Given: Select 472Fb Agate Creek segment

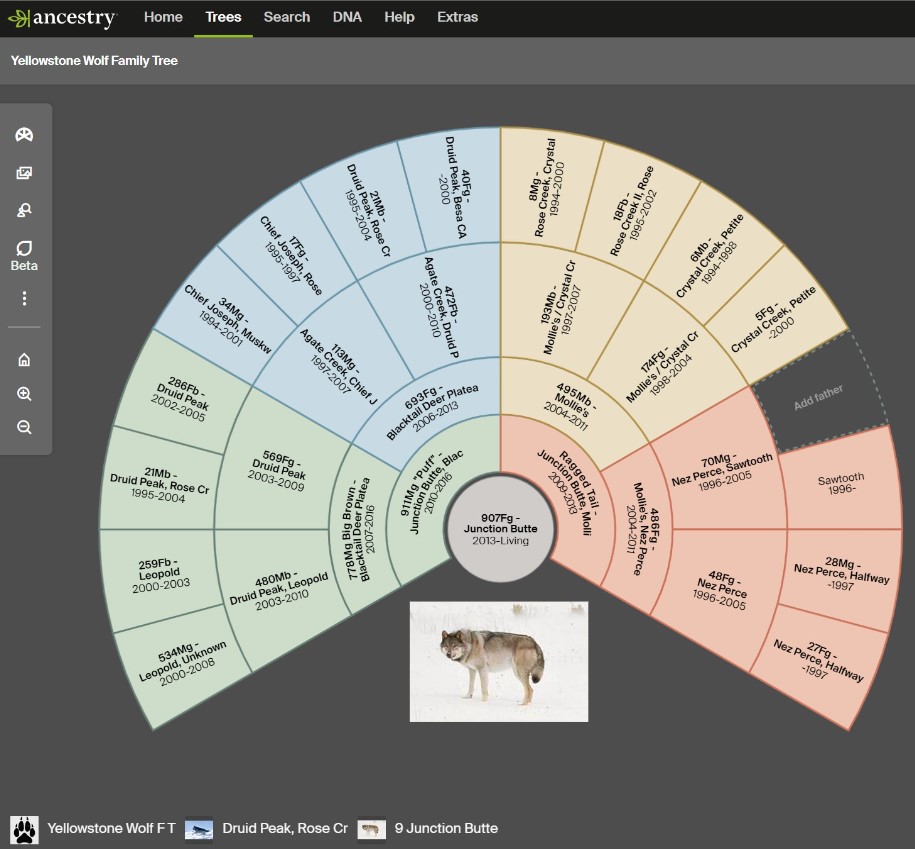Looking at the screenshot, I should click(441, 305).
